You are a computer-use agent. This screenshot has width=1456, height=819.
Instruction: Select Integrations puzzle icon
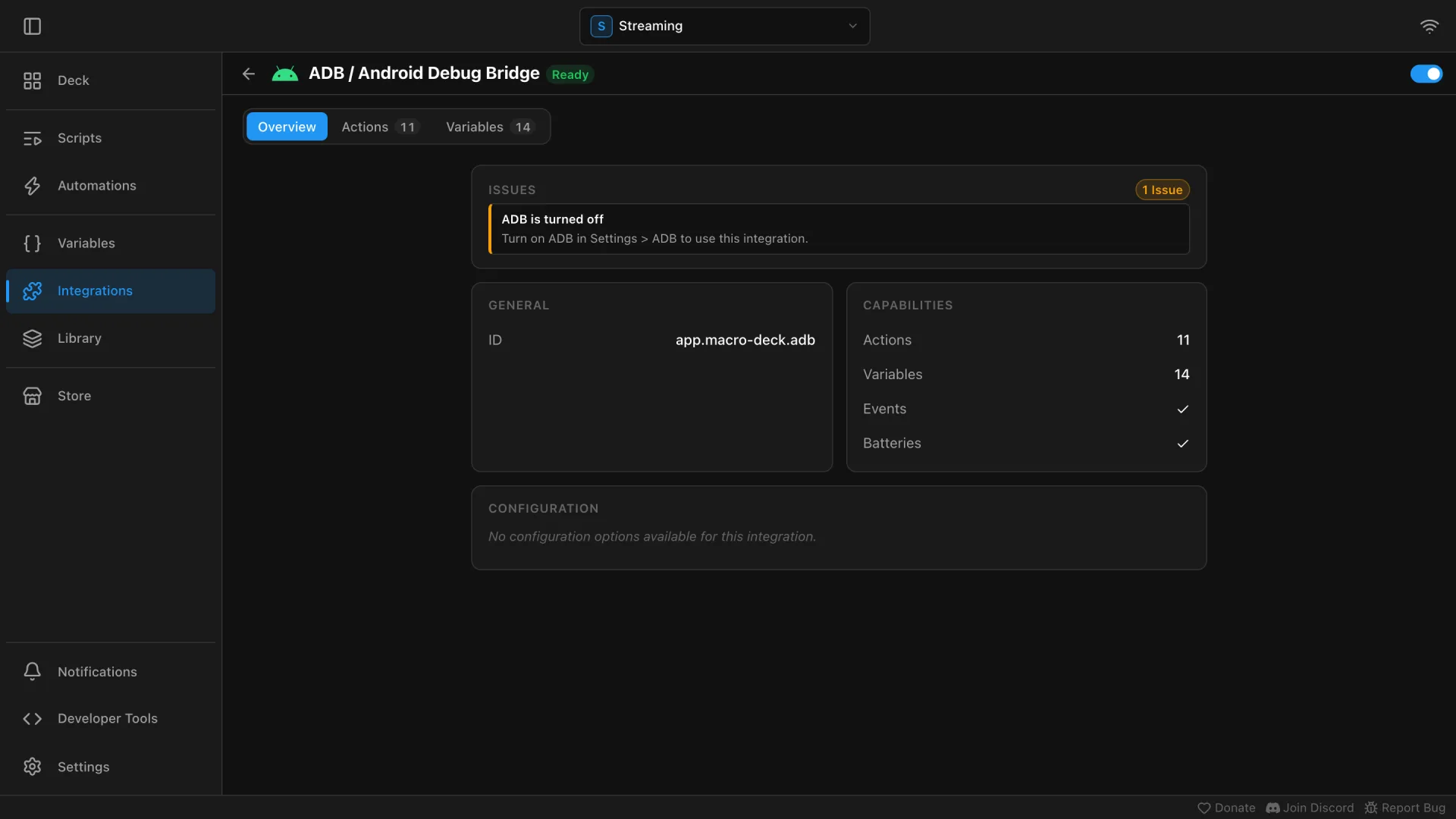[32, 291]
